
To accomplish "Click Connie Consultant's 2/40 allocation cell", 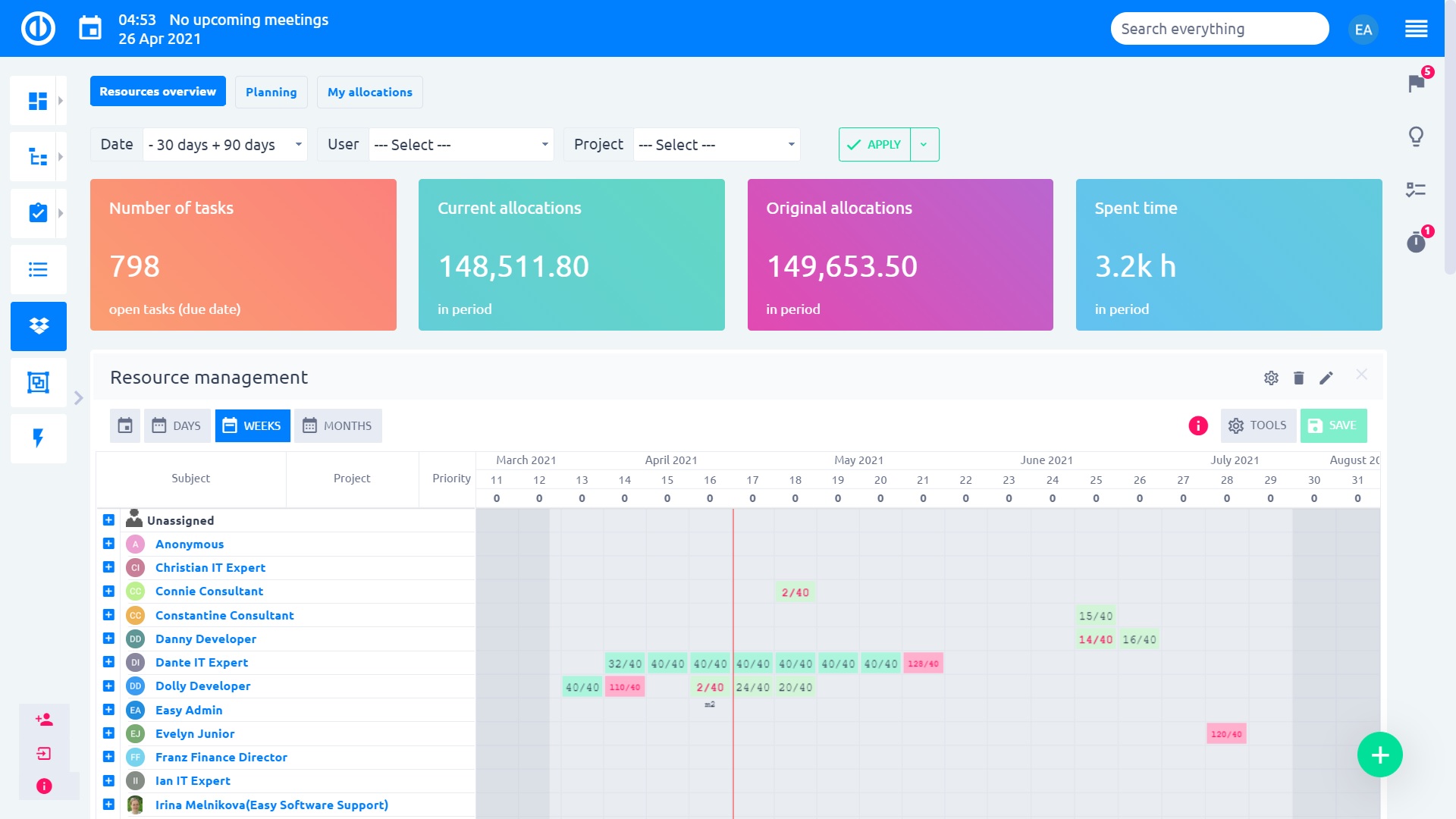I will [x=795, y=593].
